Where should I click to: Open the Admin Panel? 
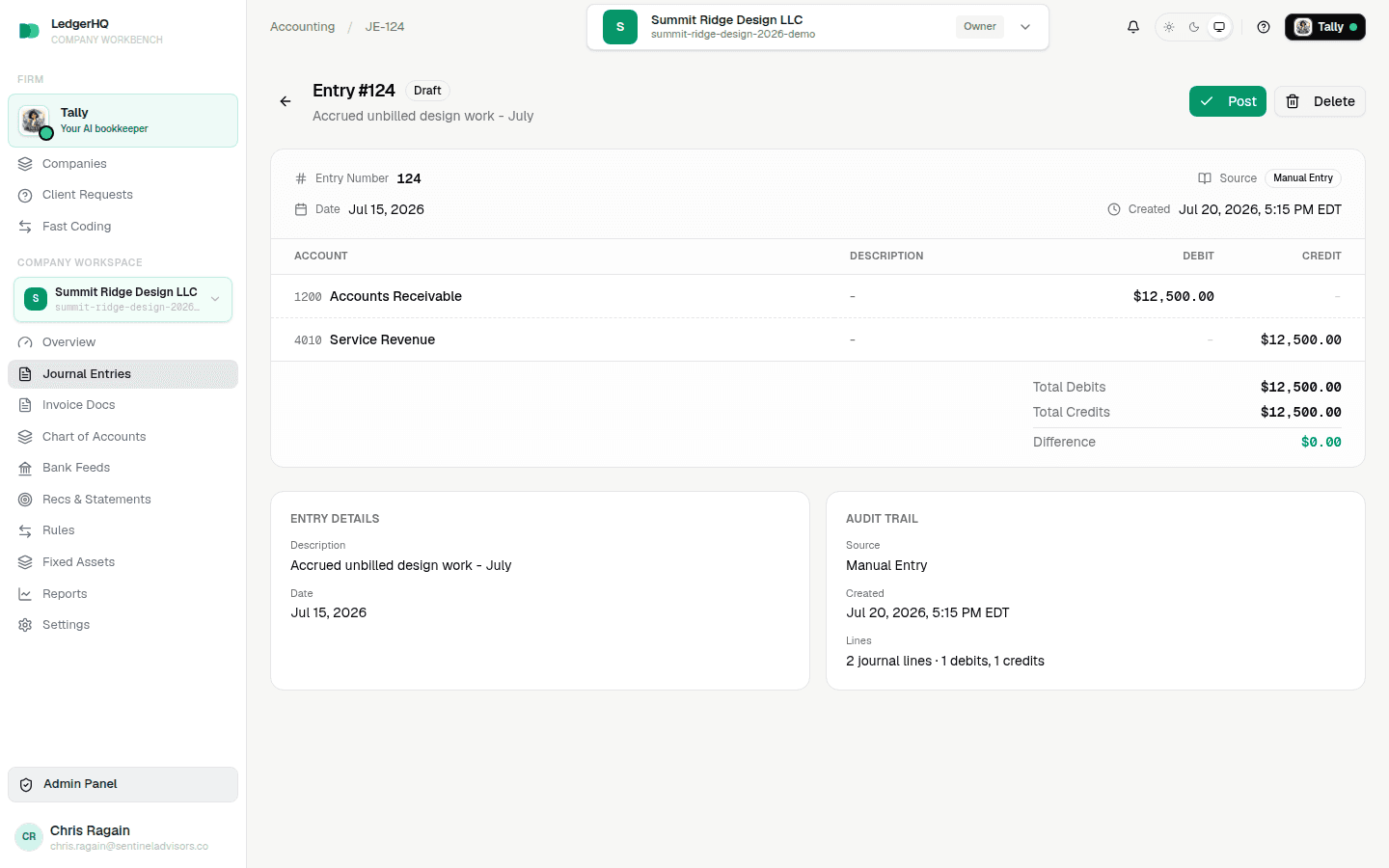[x=123, y=784]
